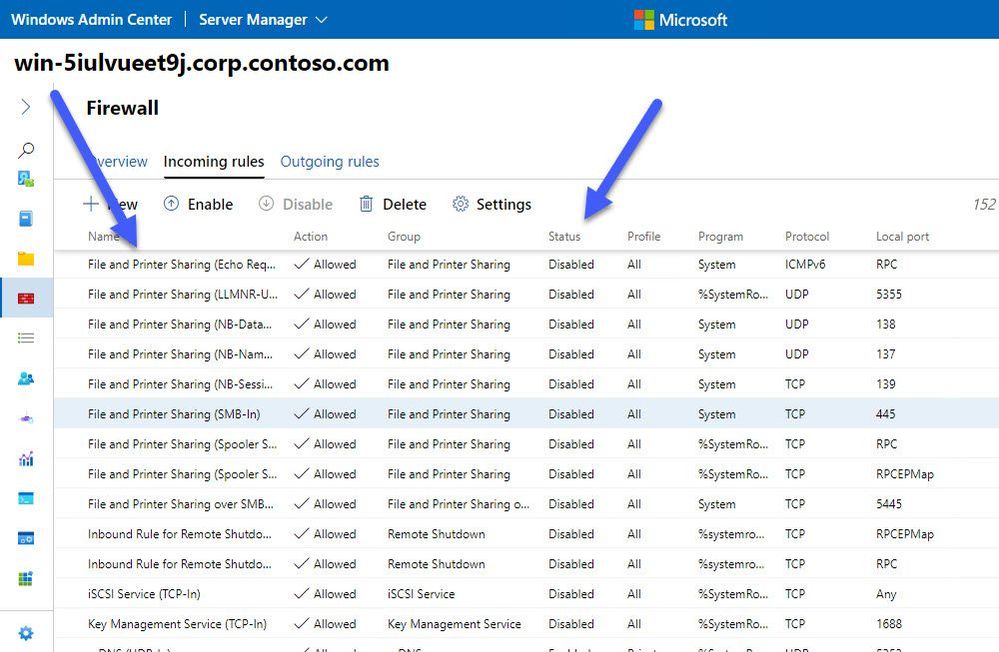The width and height of the screenshot is (999, 652).
Task: Select File and Printer Sharing (NB-Nam... rule
Action: [x=526, y=354]
